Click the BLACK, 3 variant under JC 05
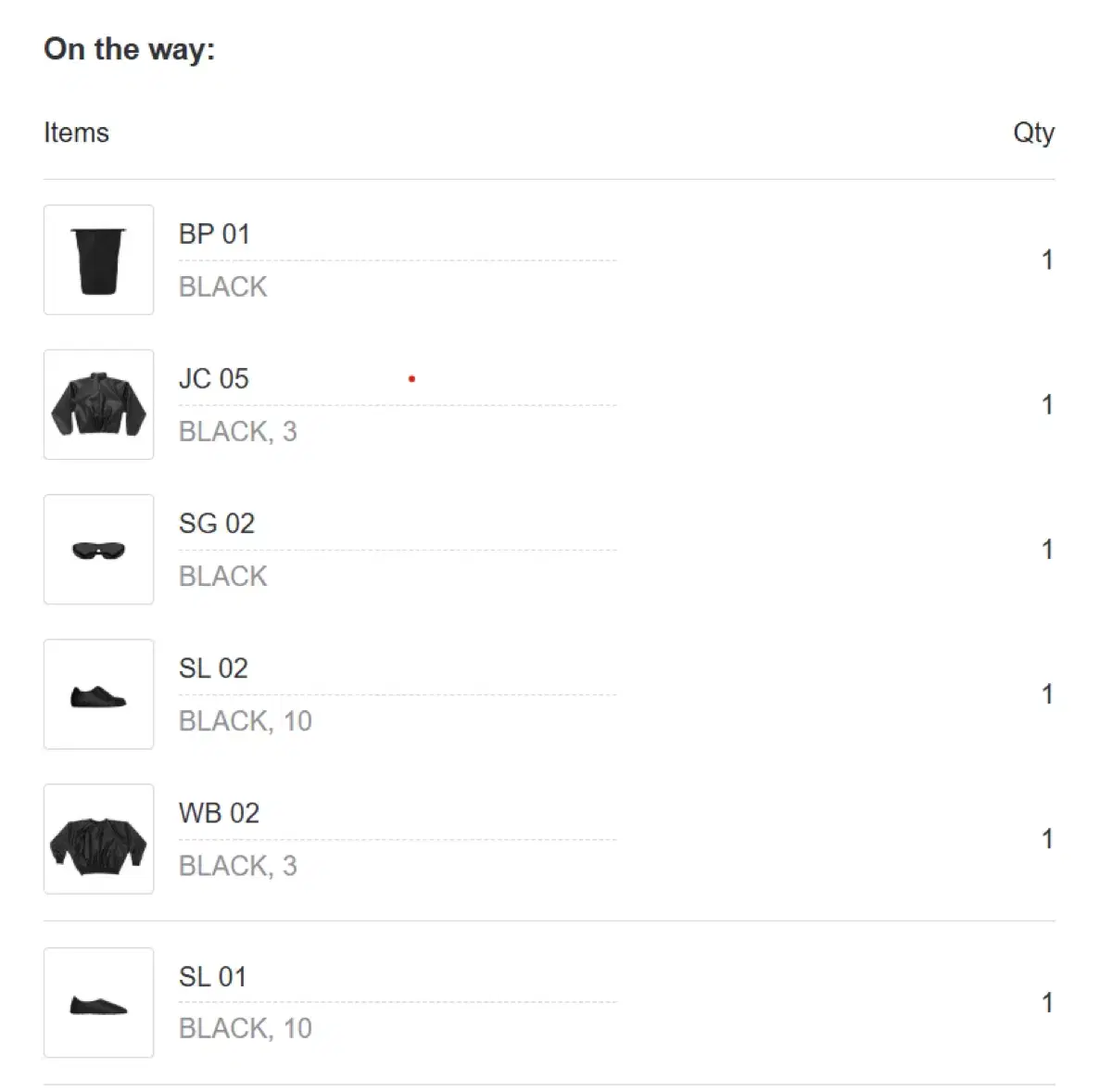This screenshot has height=1092, width=1112. click(x=238, y=431)
